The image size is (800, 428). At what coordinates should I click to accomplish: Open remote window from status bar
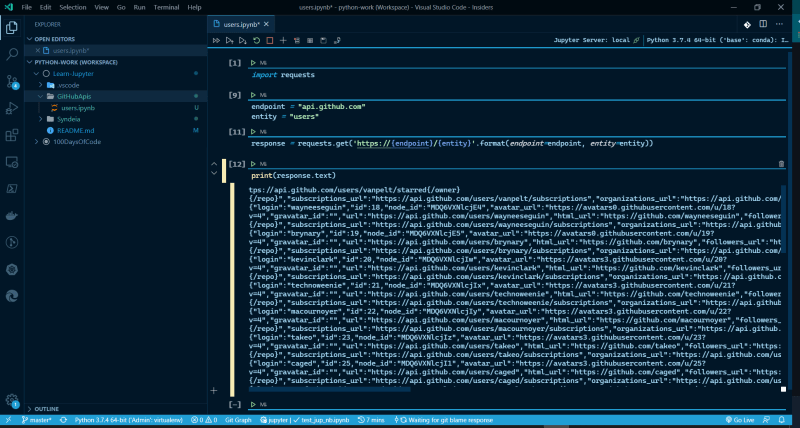point(8,420)
